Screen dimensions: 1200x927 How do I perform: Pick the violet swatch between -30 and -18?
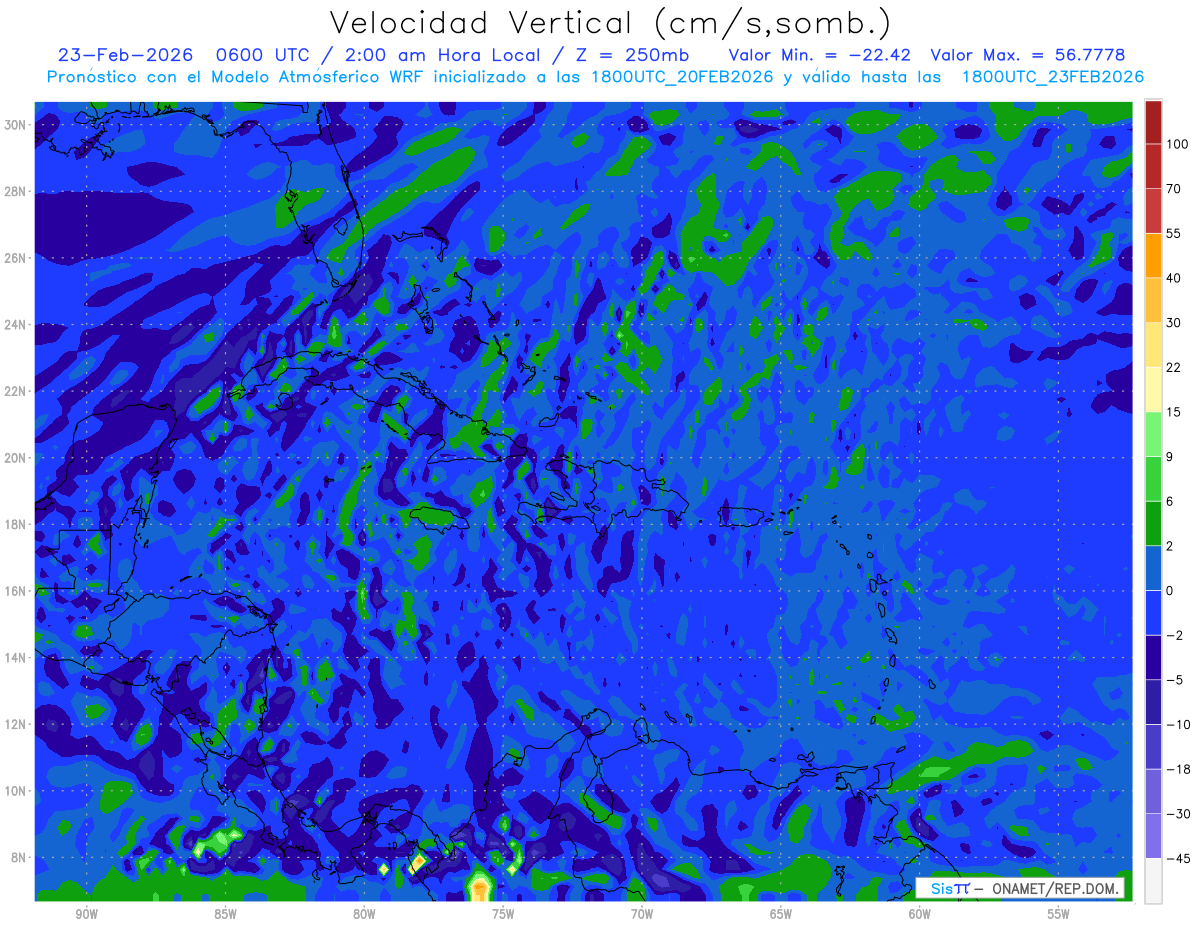[1153, 791]
